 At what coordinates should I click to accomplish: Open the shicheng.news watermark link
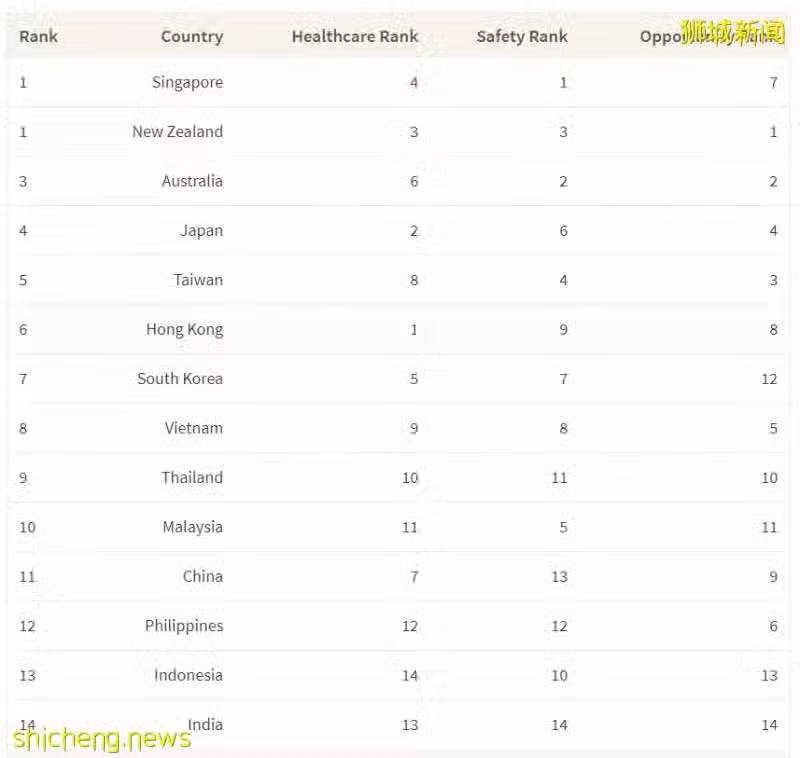pyautogui.click(x=102, y=739)
